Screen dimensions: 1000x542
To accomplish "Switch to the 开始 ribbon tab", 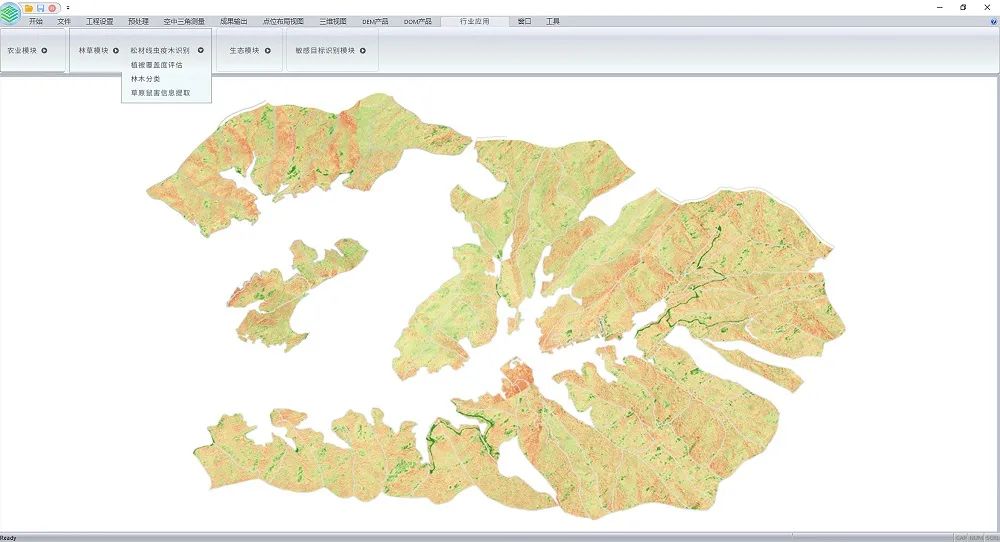I will tap(36, 21).
